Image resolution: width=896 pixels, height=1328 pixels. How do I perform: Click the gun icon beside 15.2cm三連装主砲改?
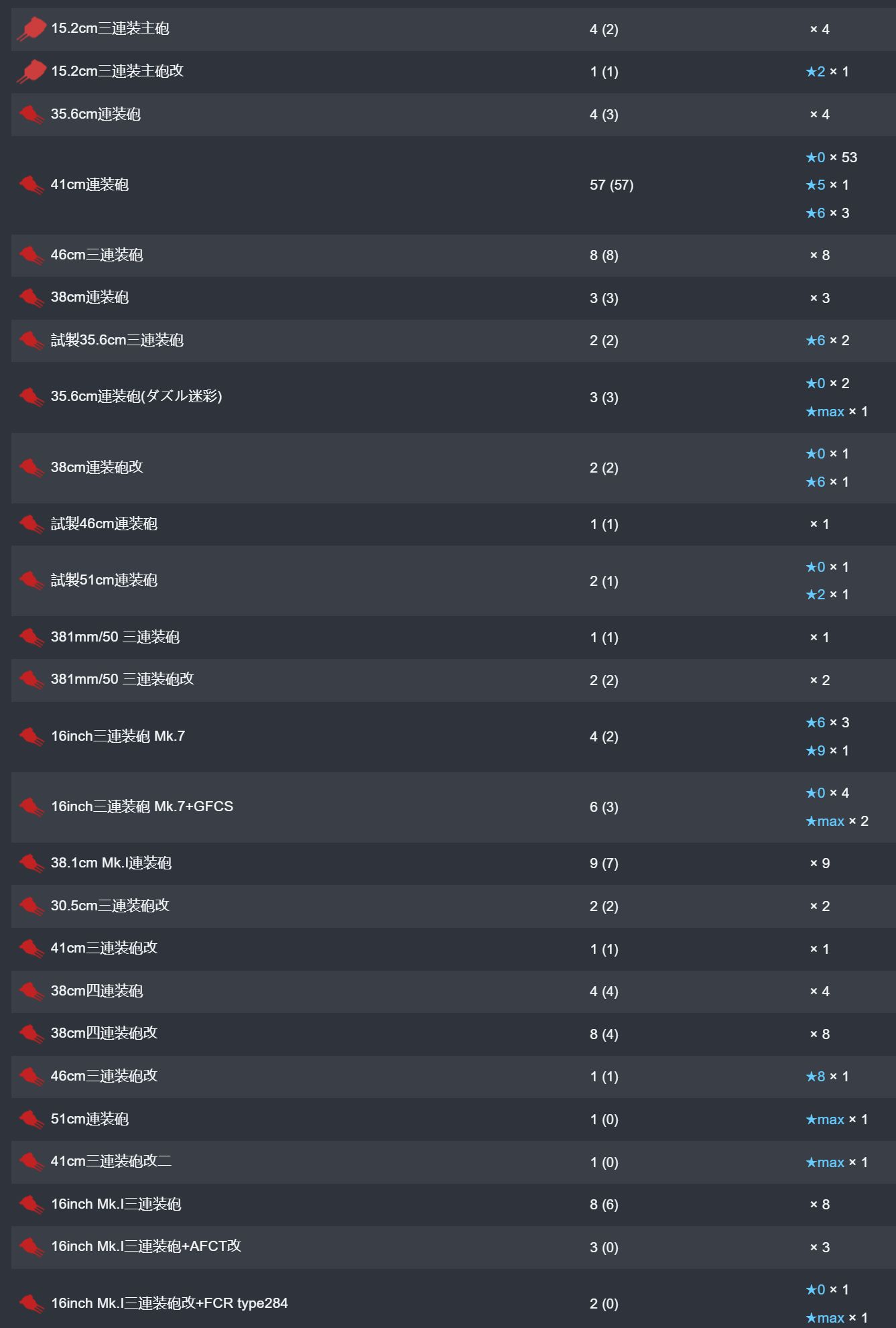pyautogui.click(x=31, y=71)
